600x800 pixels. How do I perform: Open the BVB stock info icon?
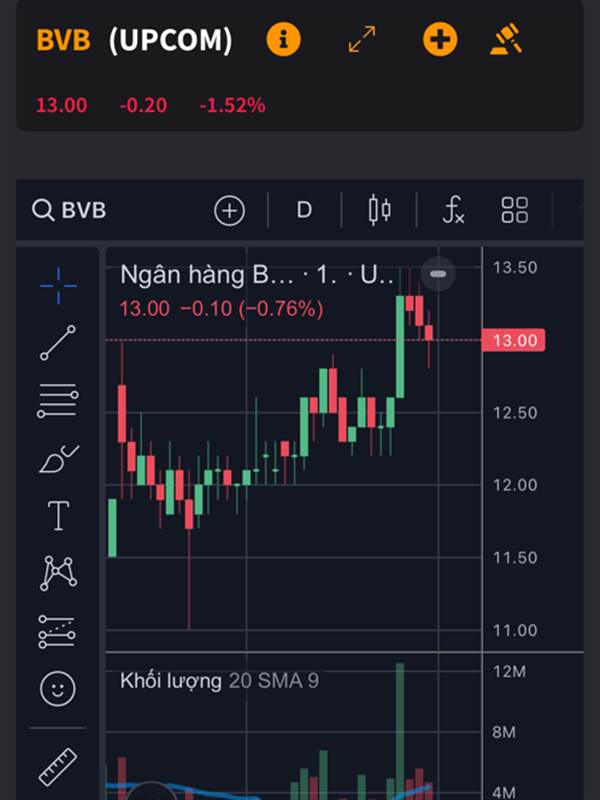(x=283, y=39)
